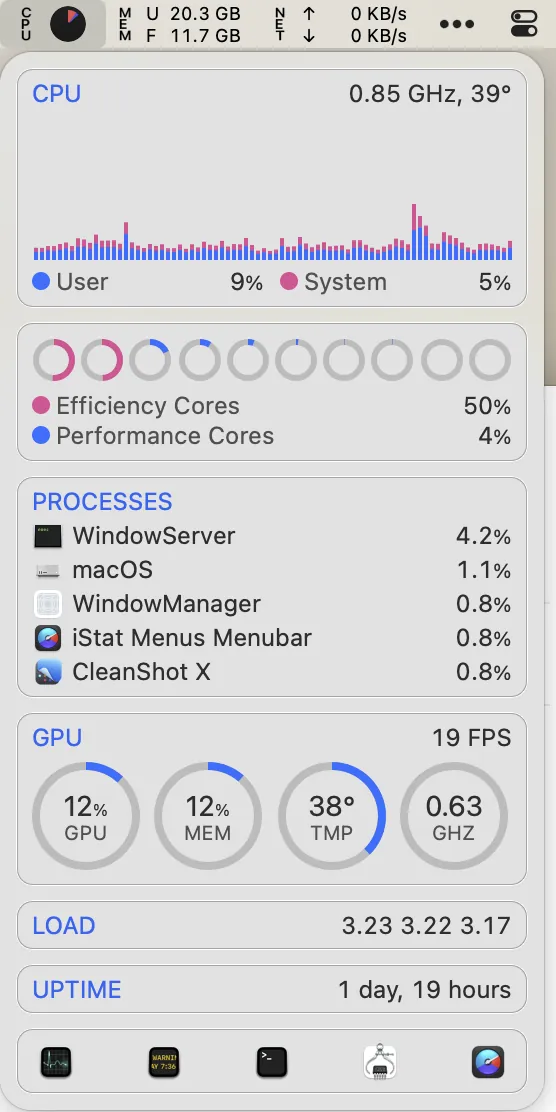This screenshot has height=1112, width=556.
Task: Expand the LOAD average row
Action: pos(272,925)
